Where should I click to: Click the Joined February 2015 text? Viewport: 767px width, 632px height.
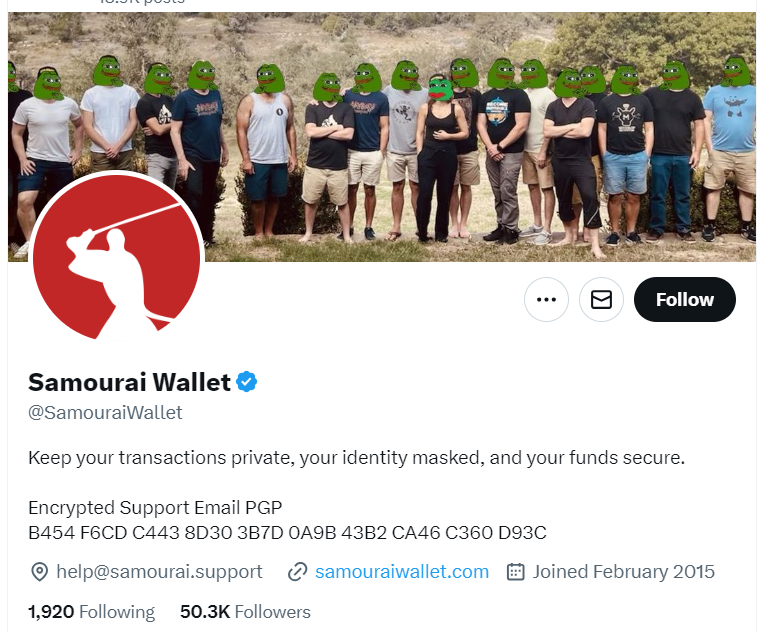tap(624, 572)
